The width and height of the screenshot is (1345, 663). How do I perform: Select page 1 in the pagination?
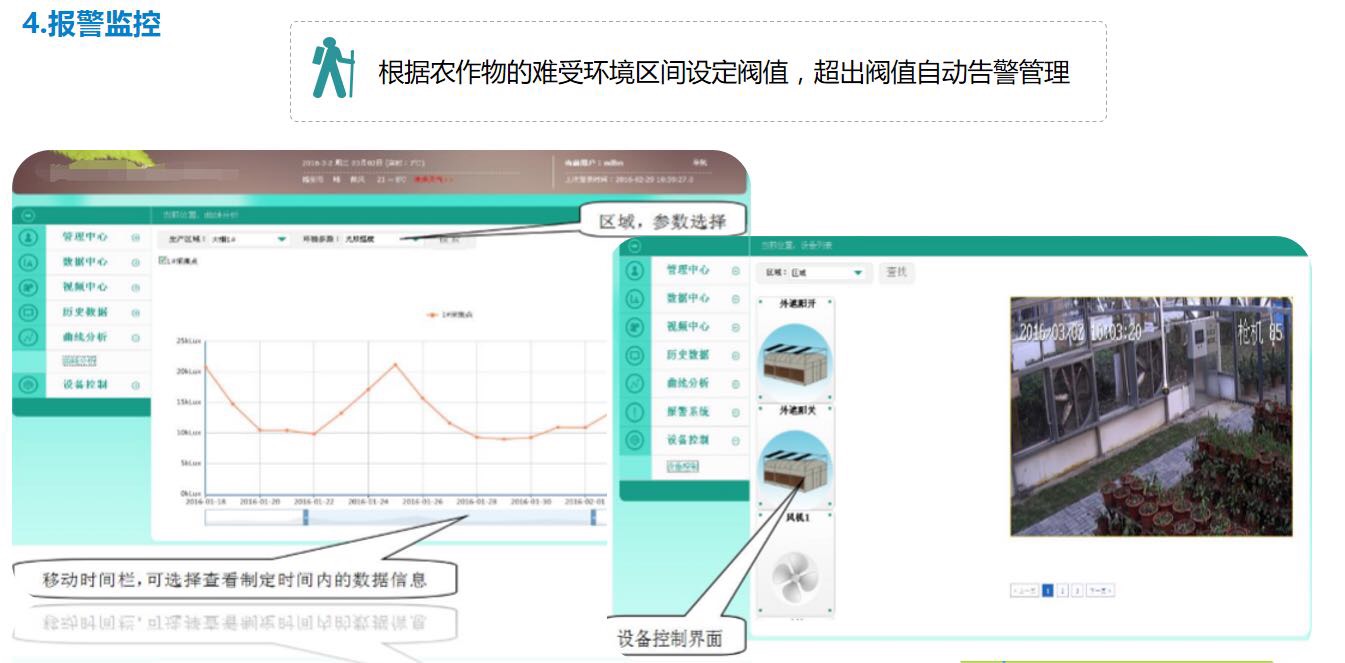pyautogui.click(x=1048, y=591)
